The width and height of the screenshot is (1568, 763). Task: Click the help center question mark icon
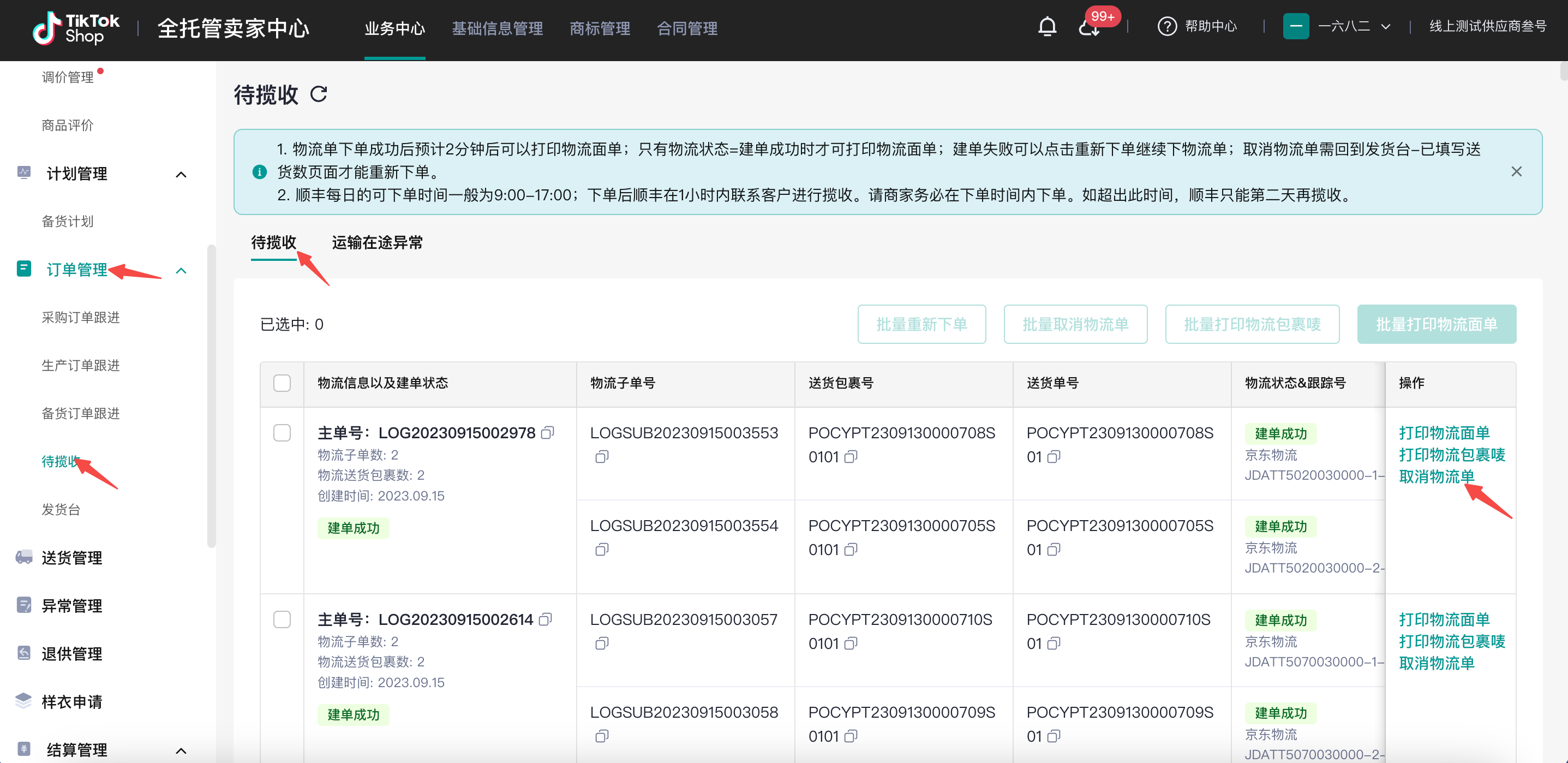(1167, 27)
